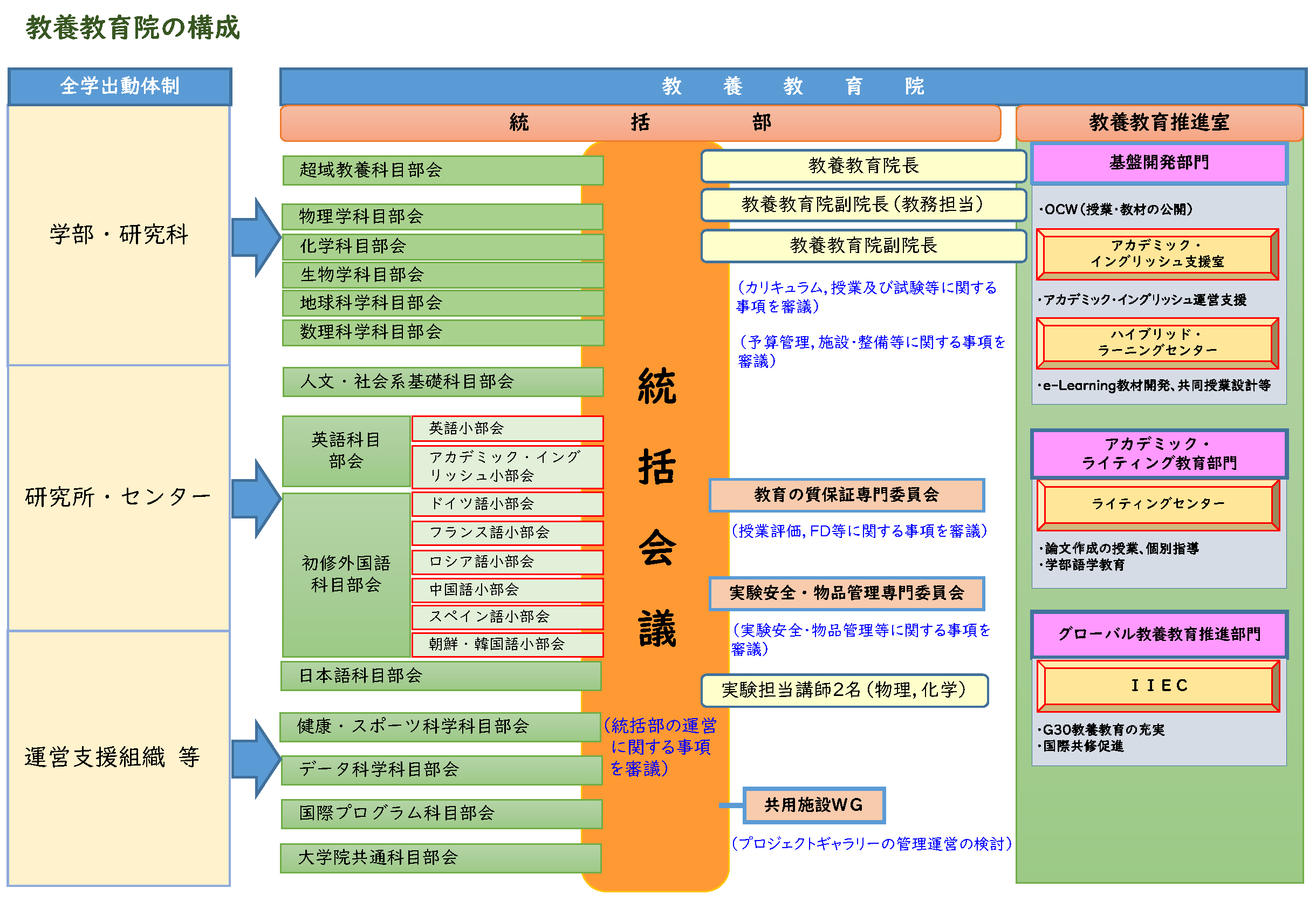1316x908 pixels.
Task: Click the 教養教育院 top banner
Action: (793, 86)
